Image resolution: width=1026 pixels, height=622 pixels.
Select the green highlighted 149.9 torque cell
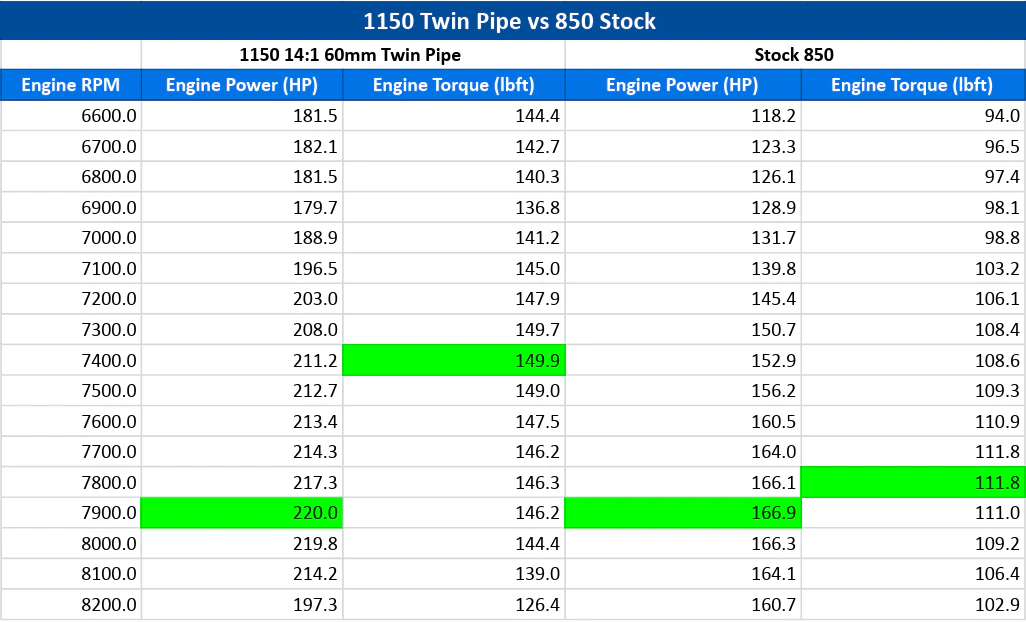(453, 361)
